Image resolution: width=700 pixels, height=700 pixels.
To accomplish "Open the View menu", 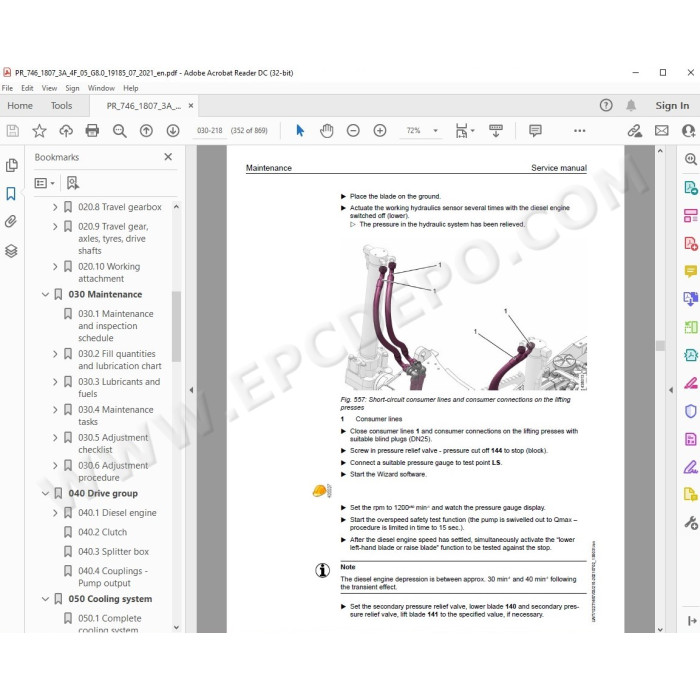I will click(x=49, y=88).
